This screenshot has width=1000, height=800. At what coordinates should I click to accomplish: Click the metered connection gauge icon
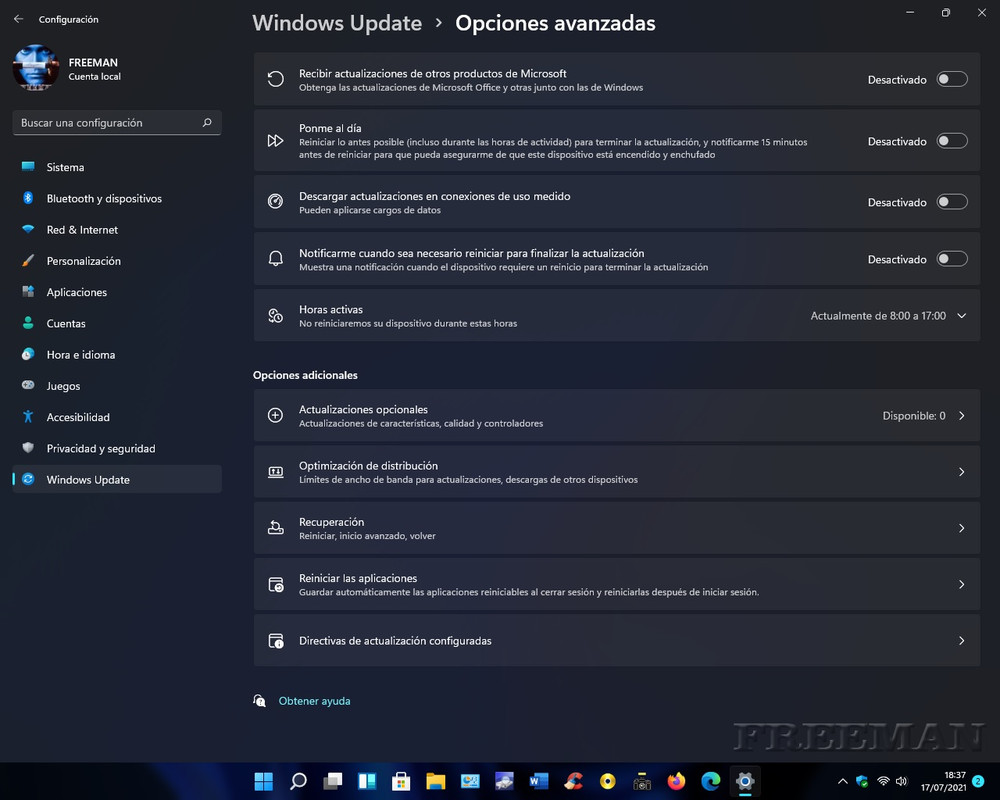coord(276,202)
